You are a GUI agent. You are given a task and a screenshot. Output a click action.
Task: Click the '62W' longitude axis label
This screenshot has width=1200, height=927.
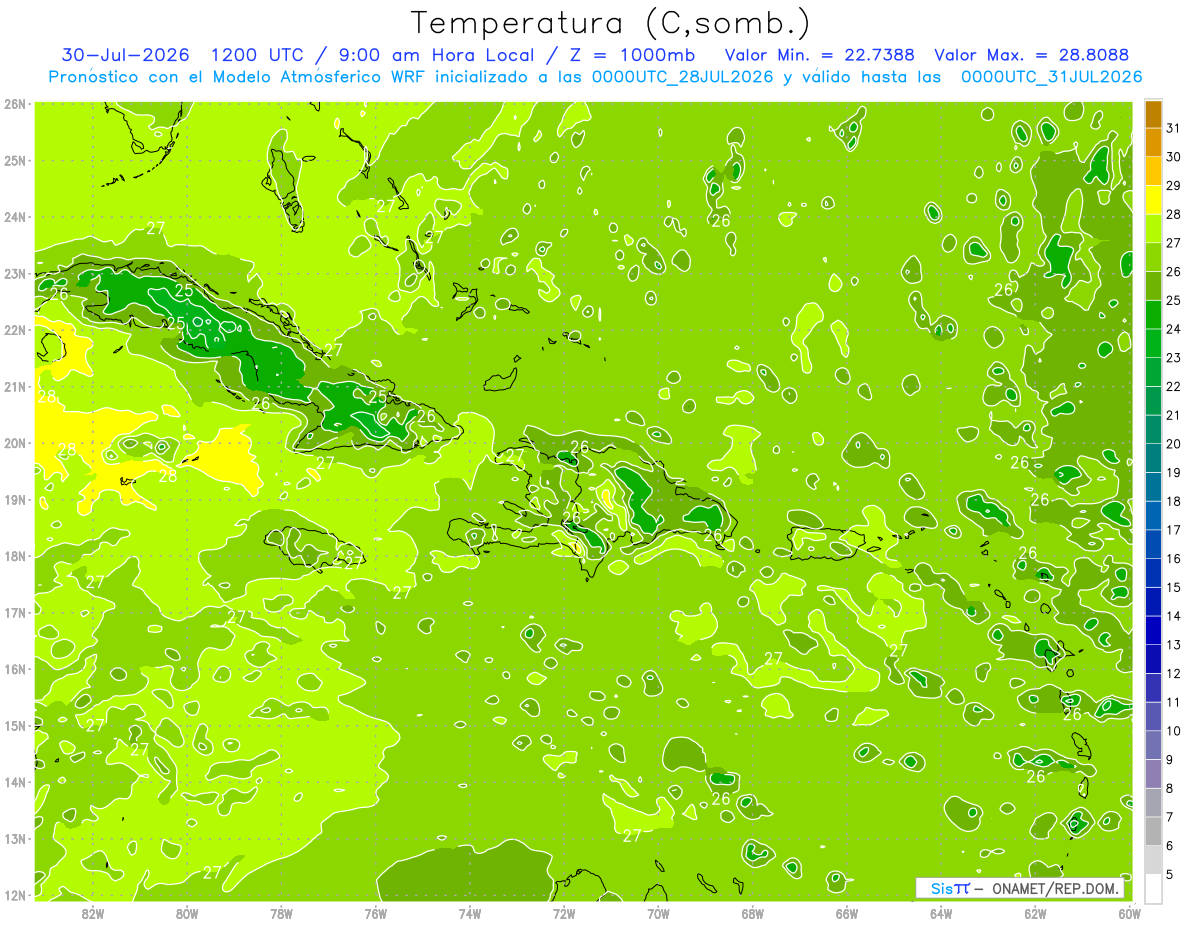pos(1035,913)
